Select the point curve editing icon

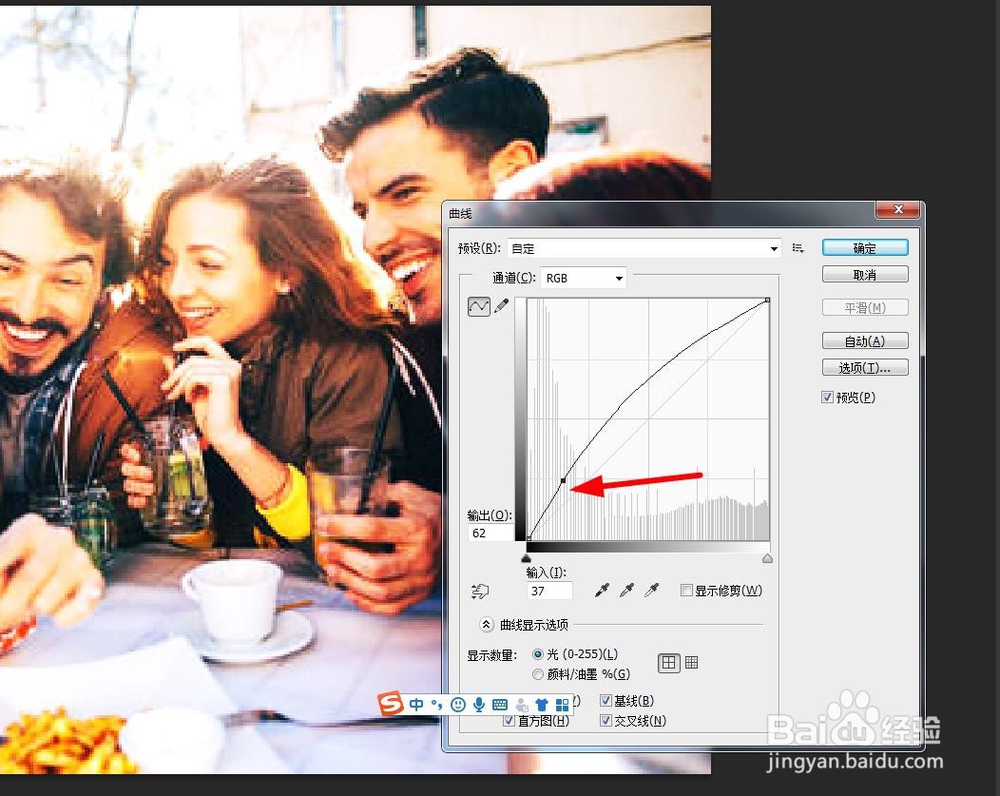click(478, 306)
